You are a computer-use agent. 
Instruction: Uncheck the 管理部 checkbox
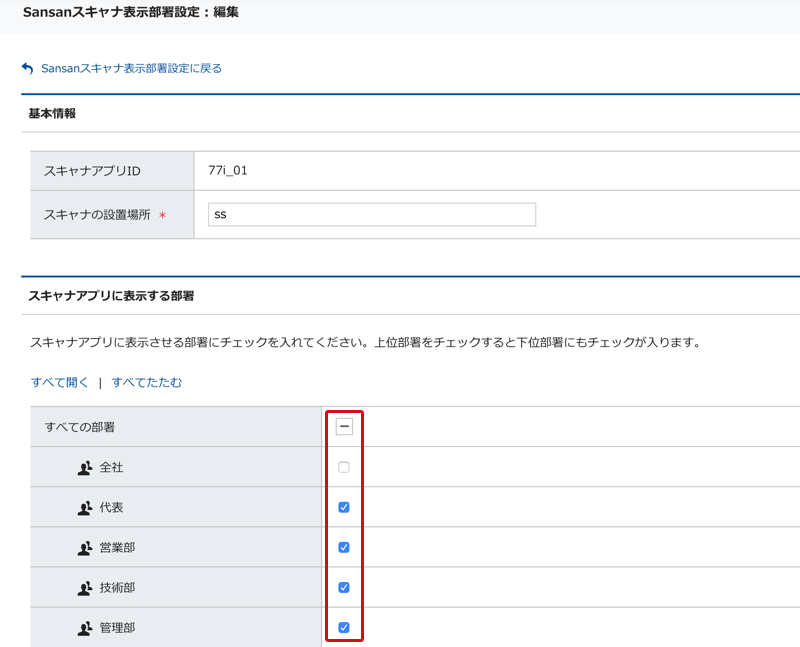pos(344,627)
